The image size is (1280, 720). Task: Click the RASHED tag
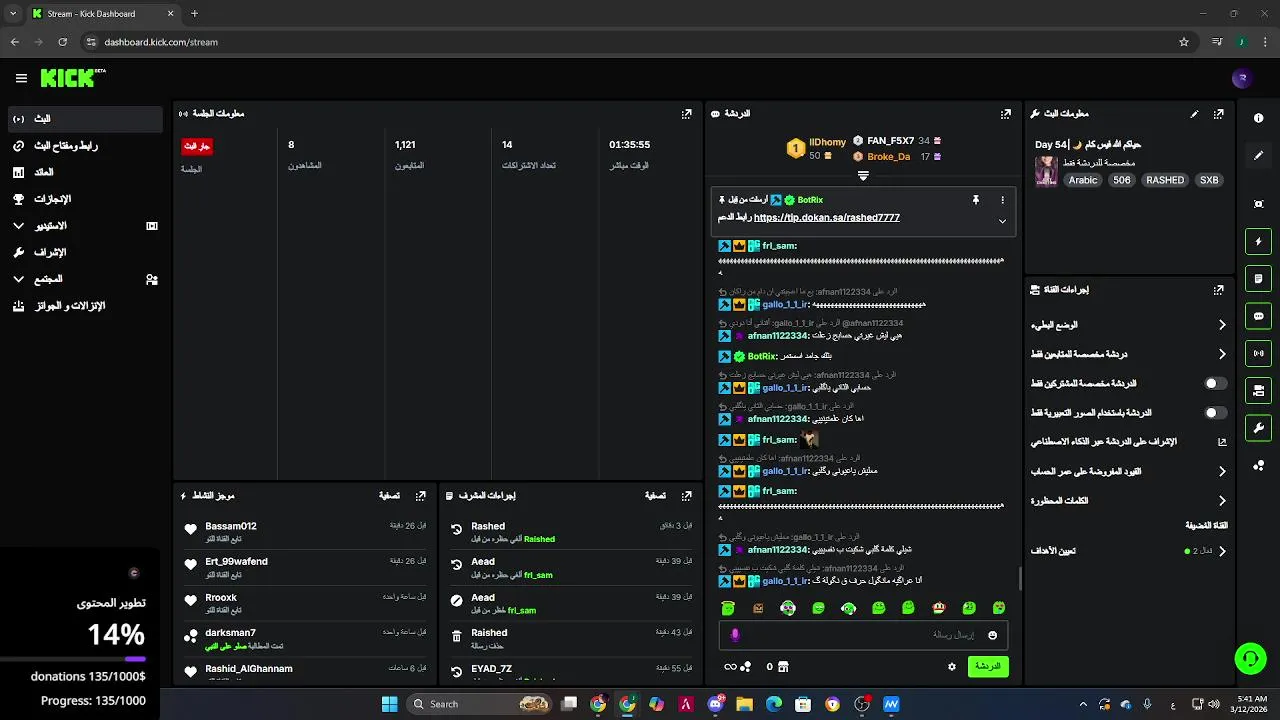(x=1165, y=181)
